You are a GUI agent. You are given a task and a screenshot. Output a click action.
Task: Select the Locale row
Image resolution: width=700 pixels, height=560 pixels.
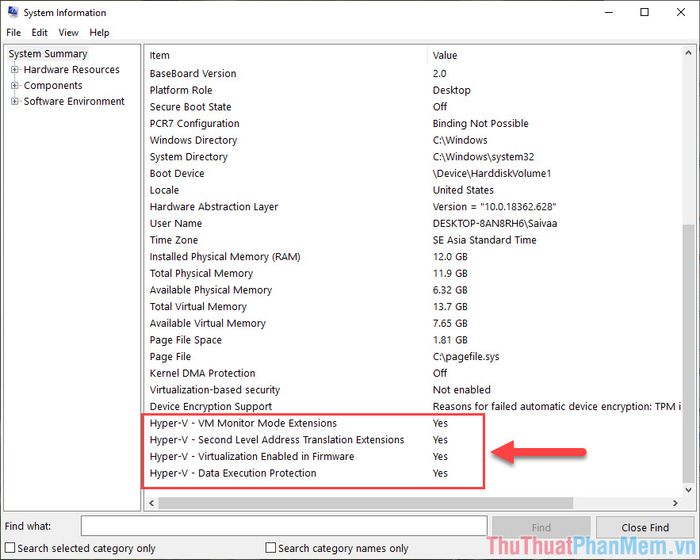click(x=415, y=190)
